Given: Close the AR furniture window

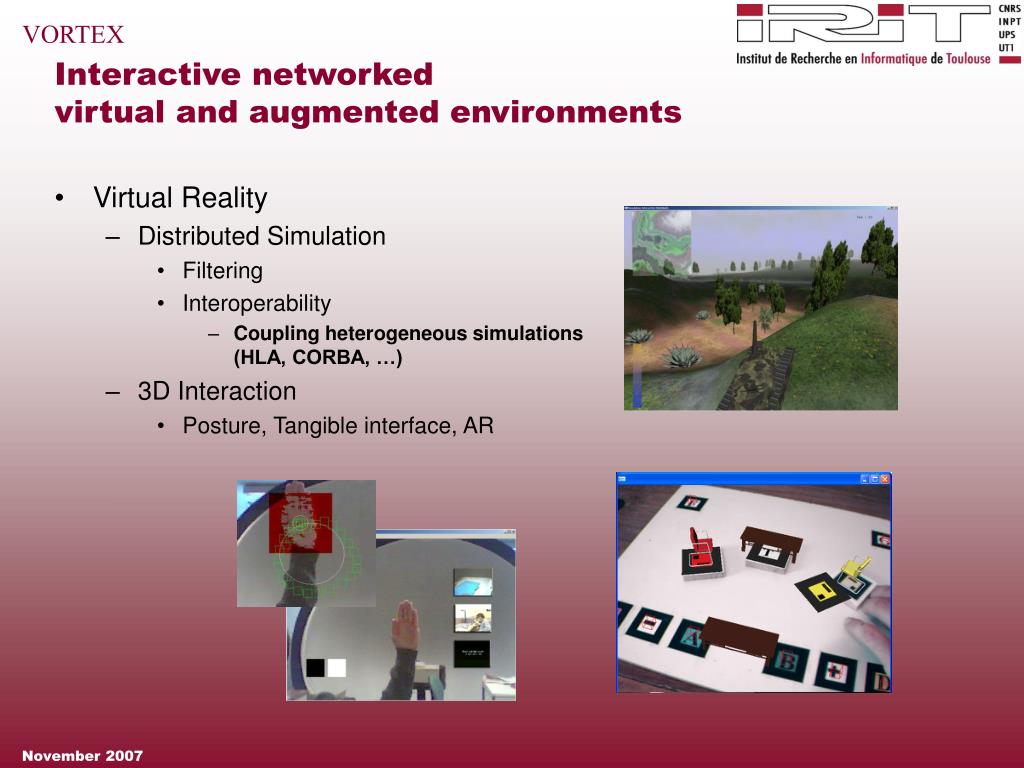Looking at the screenshot, I should (885, 479).
